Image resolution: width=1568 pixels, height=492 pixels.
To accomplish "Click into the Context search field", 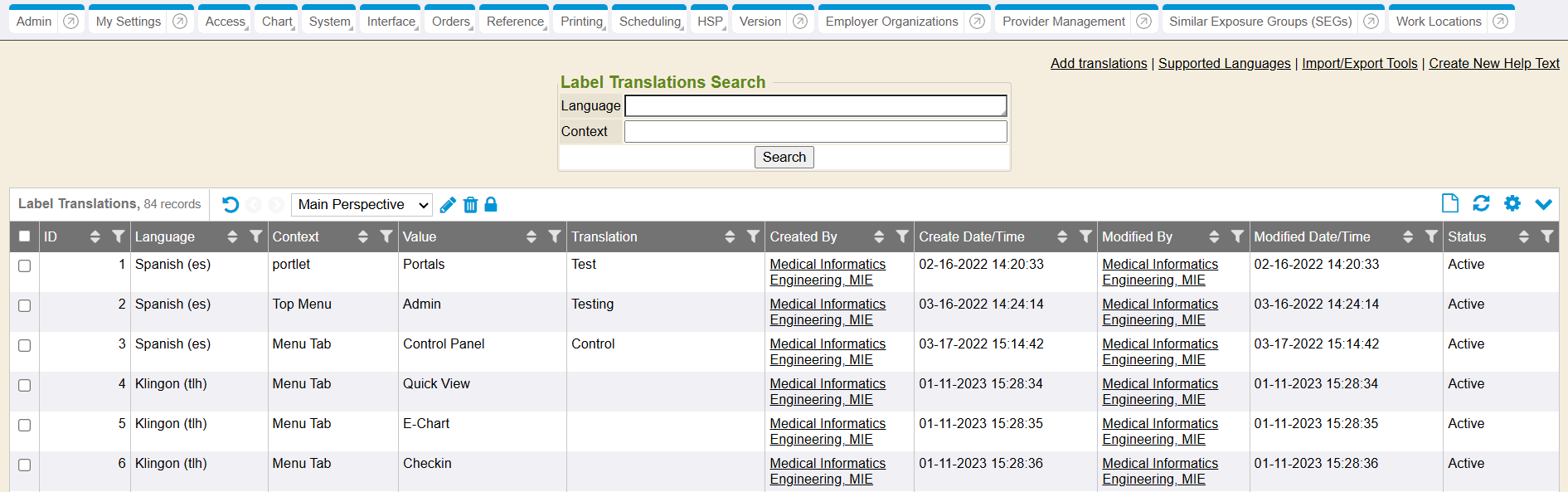I will [x=815, y=131].
